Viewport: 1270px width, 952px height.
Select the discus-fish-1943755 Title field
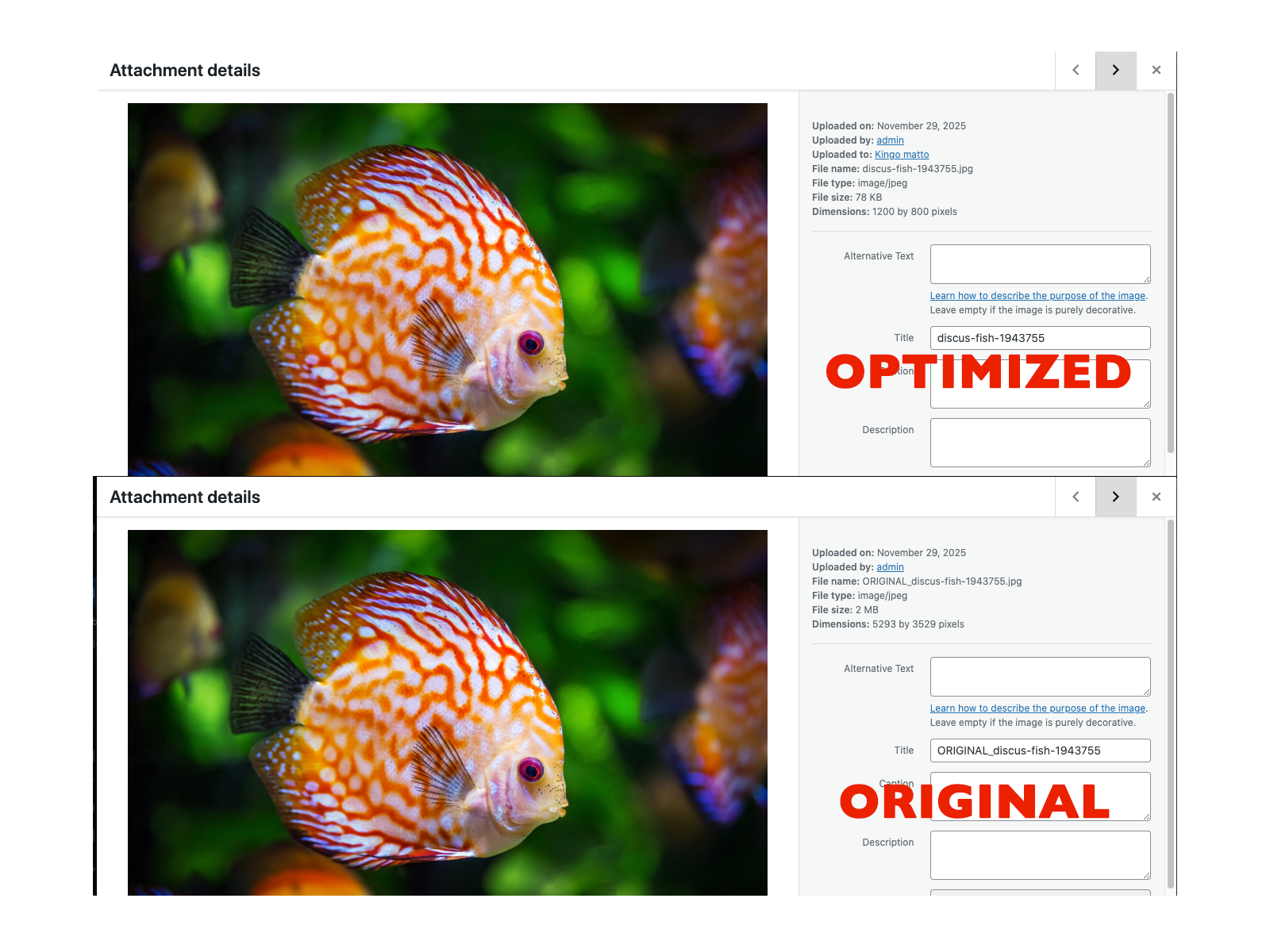click(x=1040, y=337)
